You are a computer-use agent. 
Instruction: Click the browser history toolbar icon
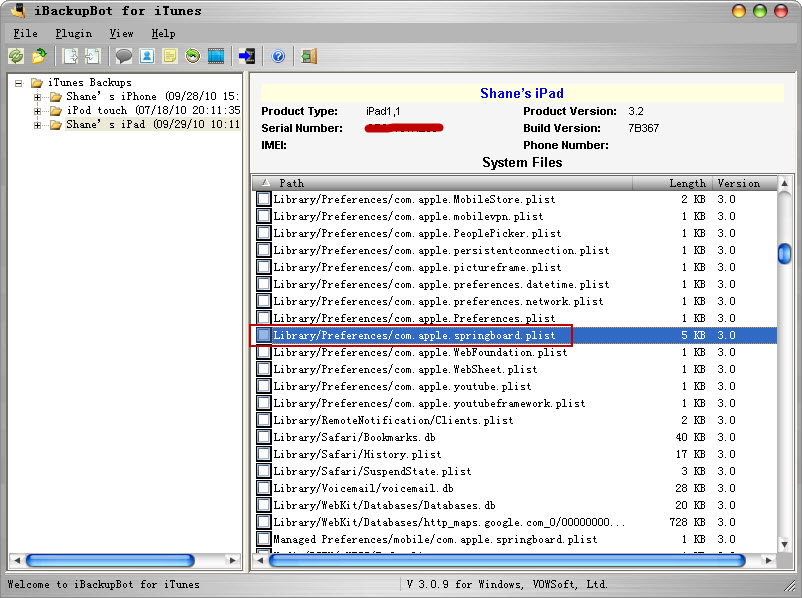coord(193,56)
